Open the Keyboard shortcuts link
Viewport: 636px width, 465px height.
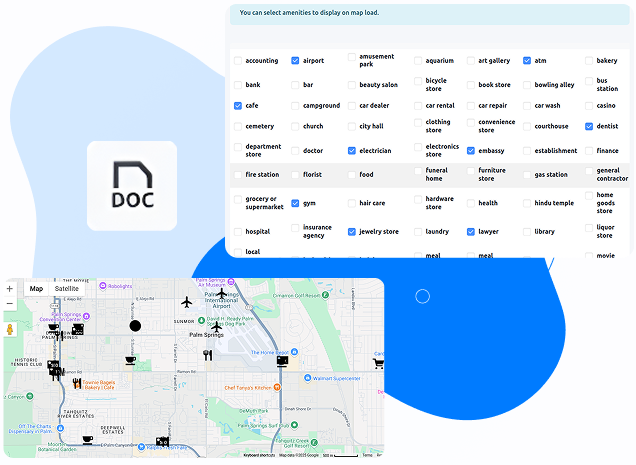(257, 455)
